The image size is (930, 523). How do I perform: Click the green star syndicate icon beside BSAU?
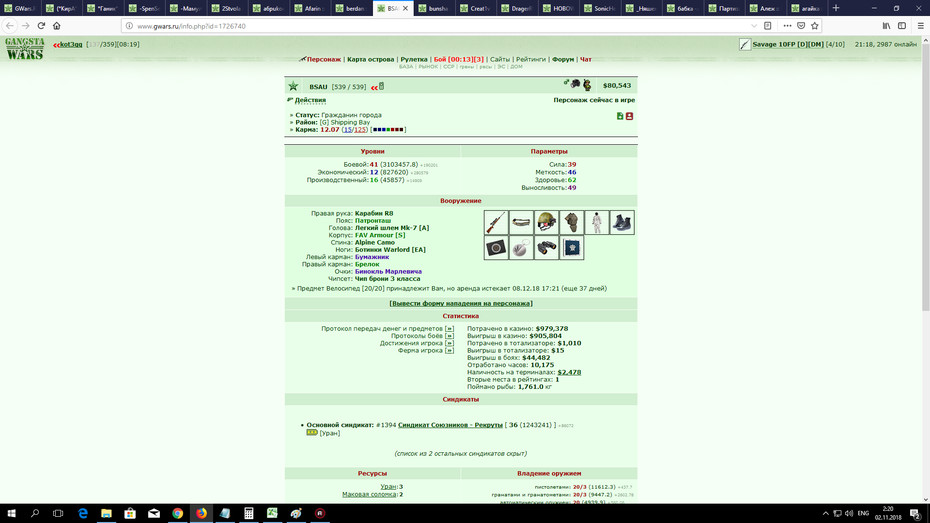point(294,87)
